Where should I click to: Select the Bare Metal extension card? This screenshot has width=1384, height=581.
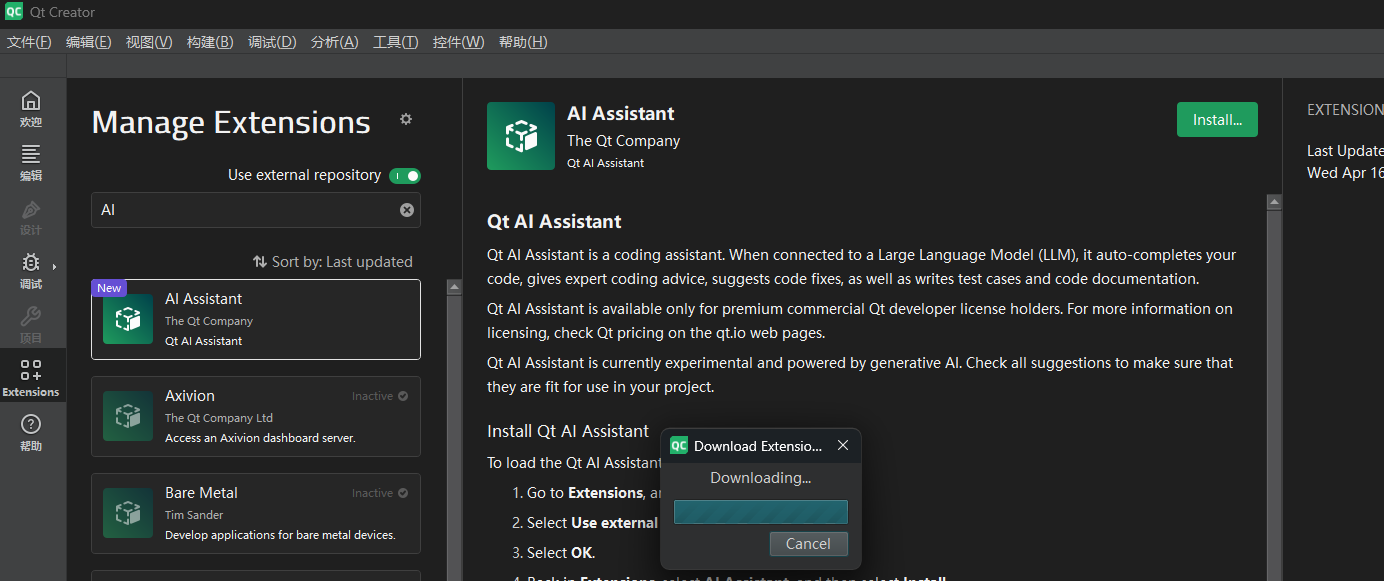click(256, 513)
